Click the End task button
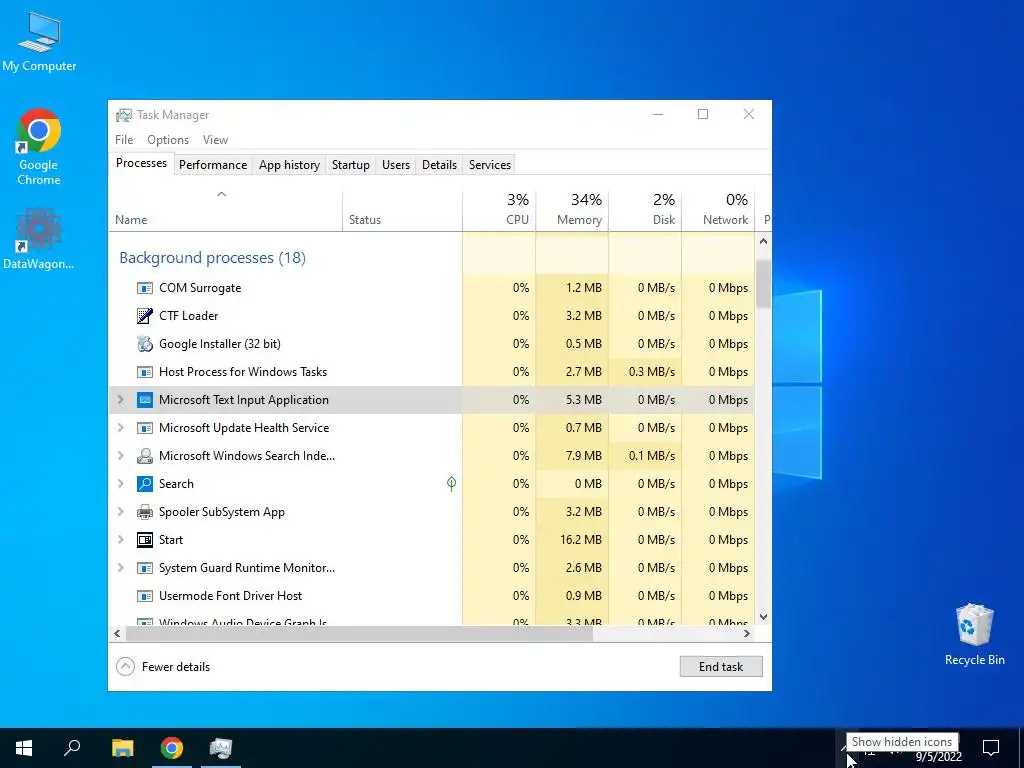Screen dimensions: 1024x768 click(x=721, y=667)
